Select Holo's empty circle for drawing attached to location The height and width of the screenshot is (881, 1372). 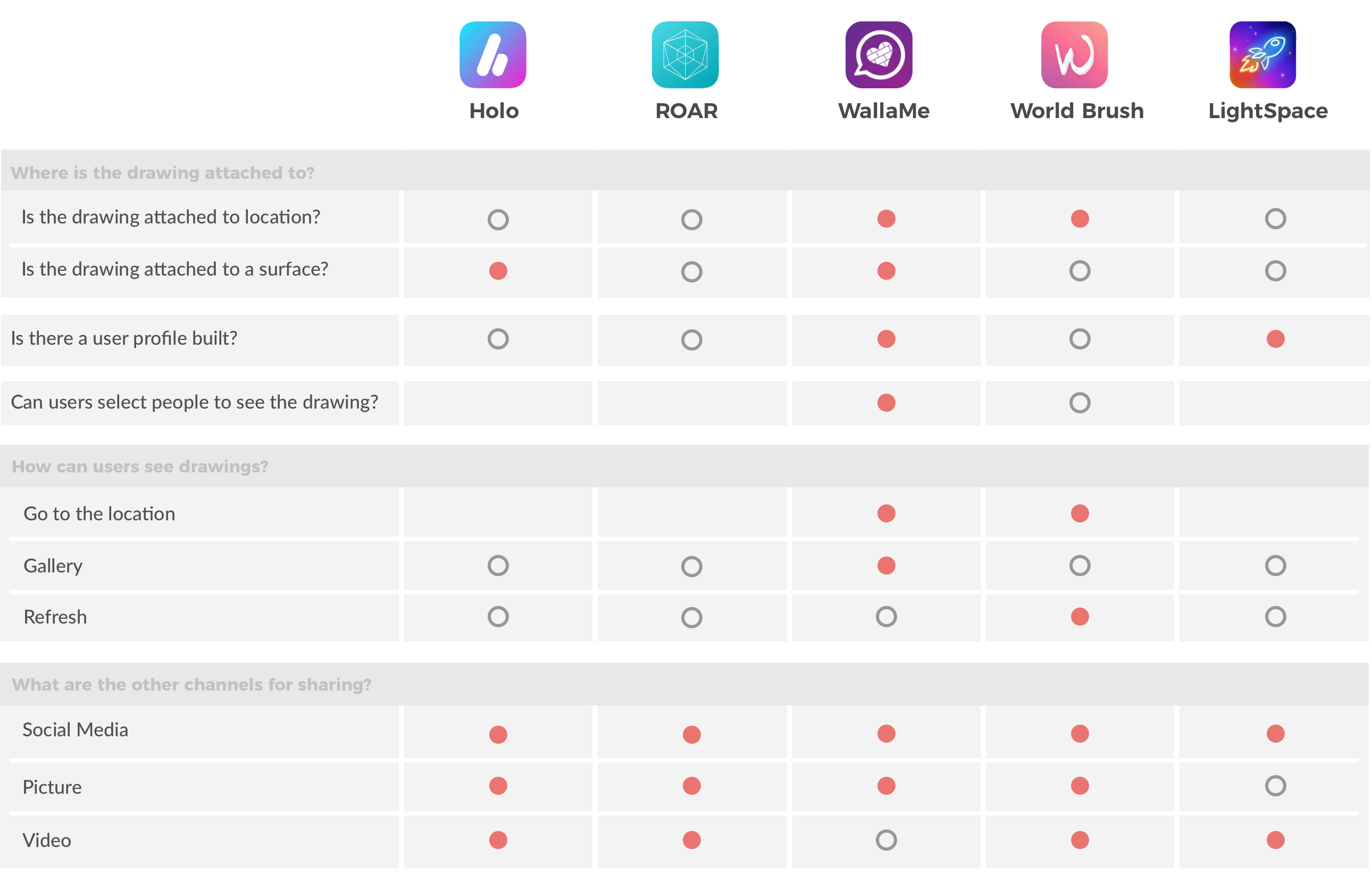pos(498,219)
